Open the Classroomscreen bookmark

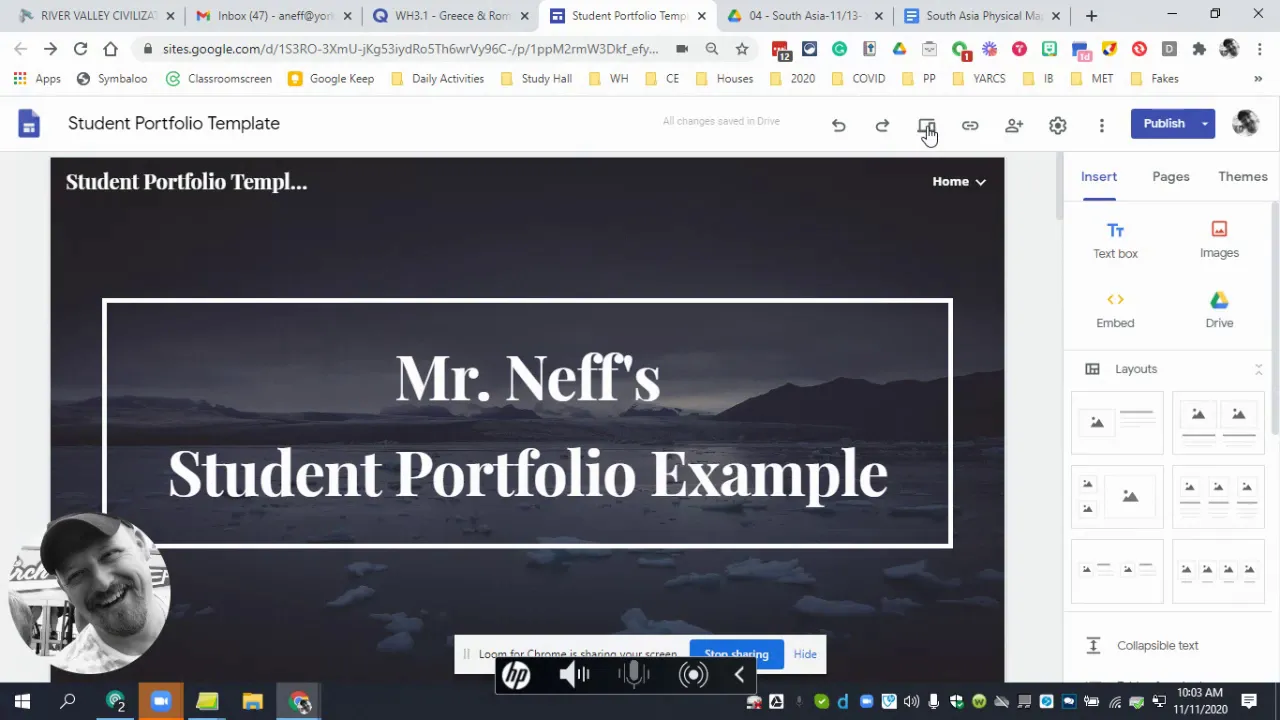(x=218, y=78)
